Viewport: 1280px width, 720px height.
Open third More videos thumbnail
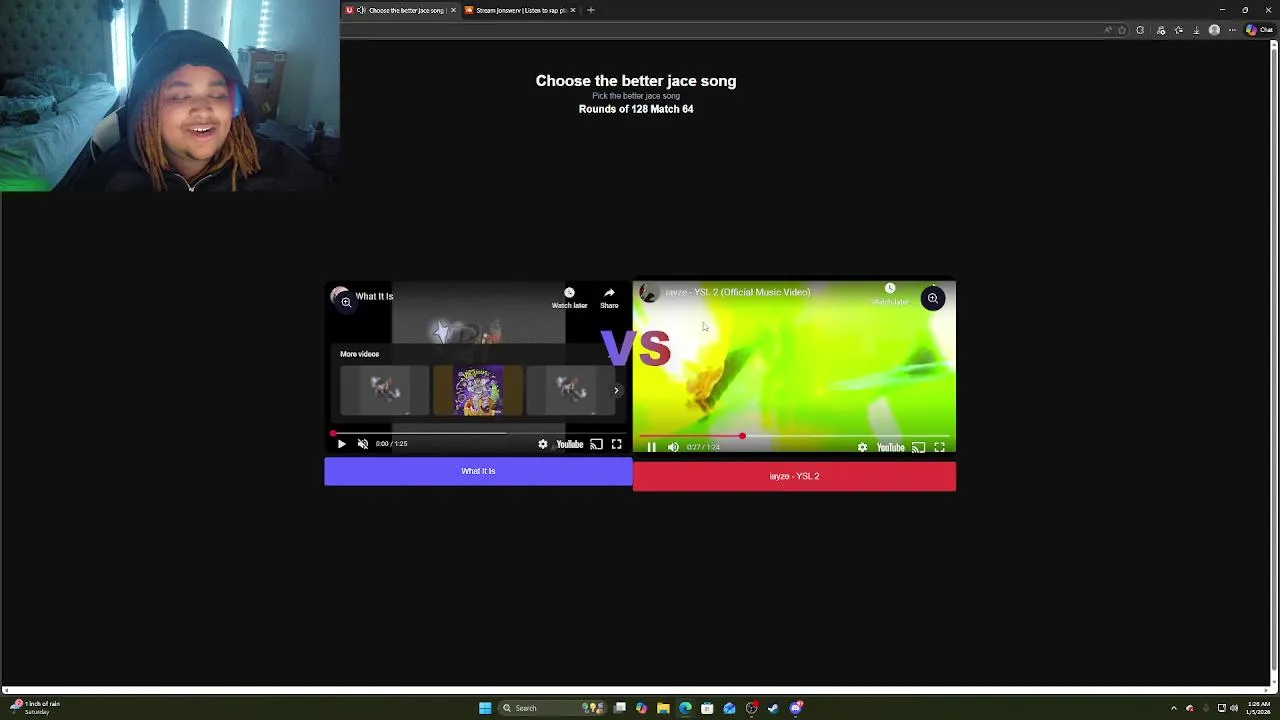coord(571,391)
